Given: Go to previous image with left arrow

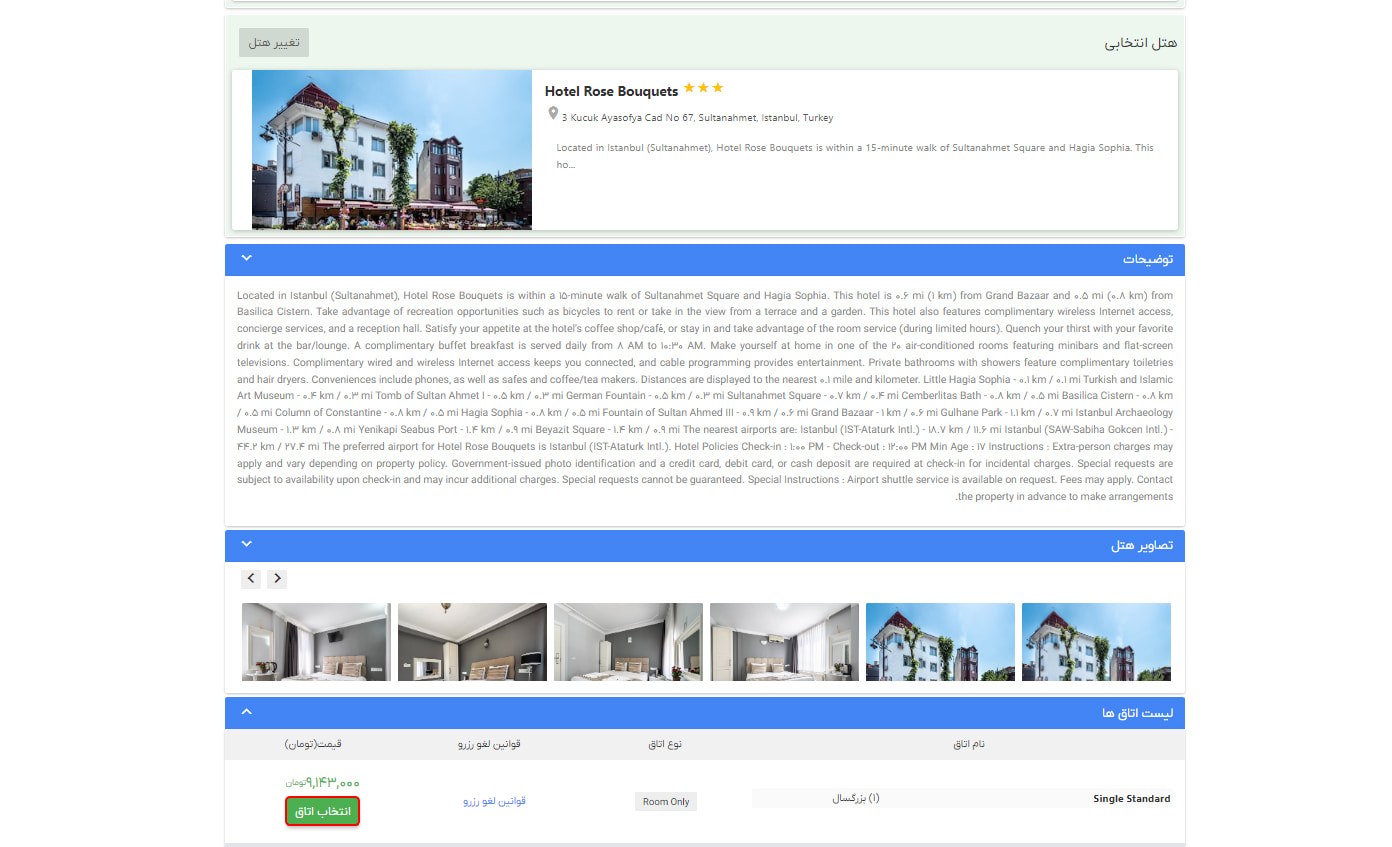Looking at the screenshot, I should tap(252, 578).
